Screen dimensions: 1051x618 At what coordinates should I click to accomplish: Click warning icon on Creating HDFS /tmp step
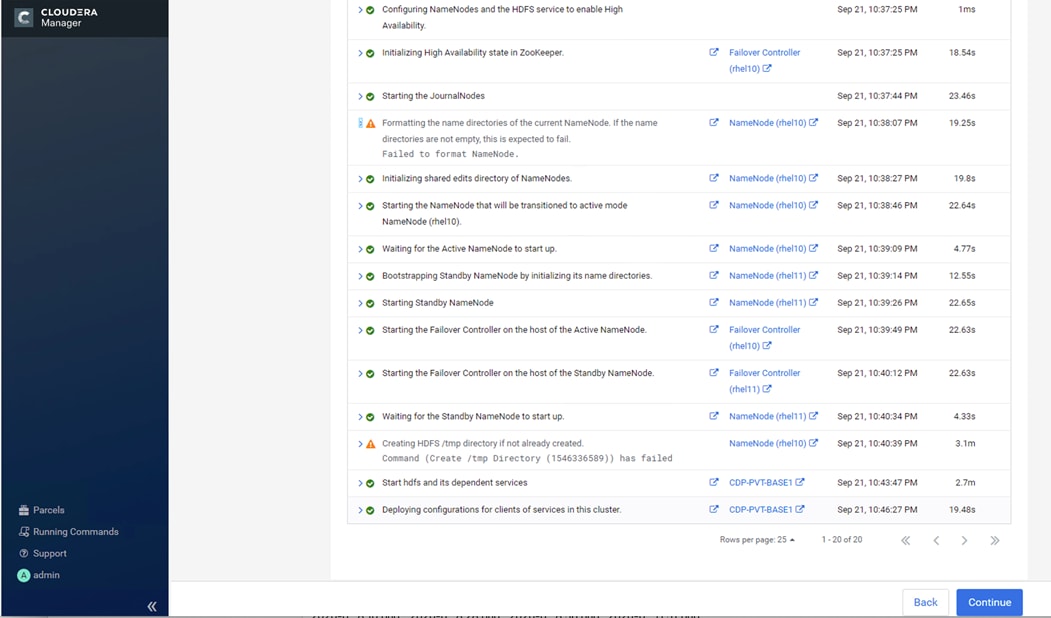click(x=371, y=444)
